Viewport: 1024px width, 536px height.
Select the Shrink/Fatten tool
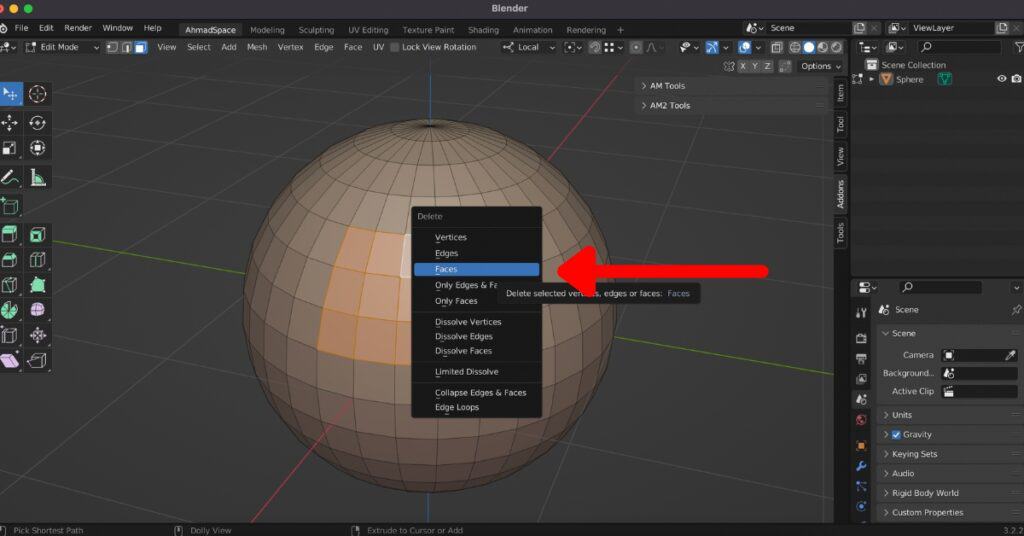(x=37, y=336)
